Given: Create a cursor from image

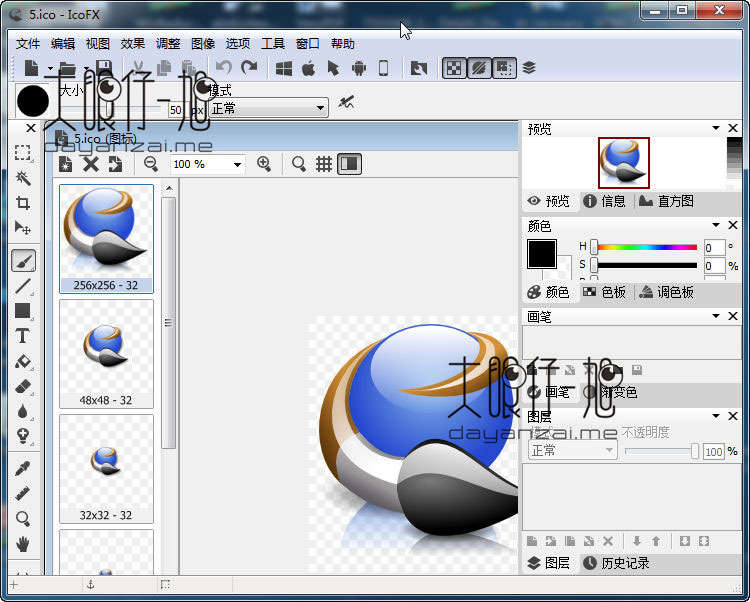Looking at the screenshot, I should [333, 68].
